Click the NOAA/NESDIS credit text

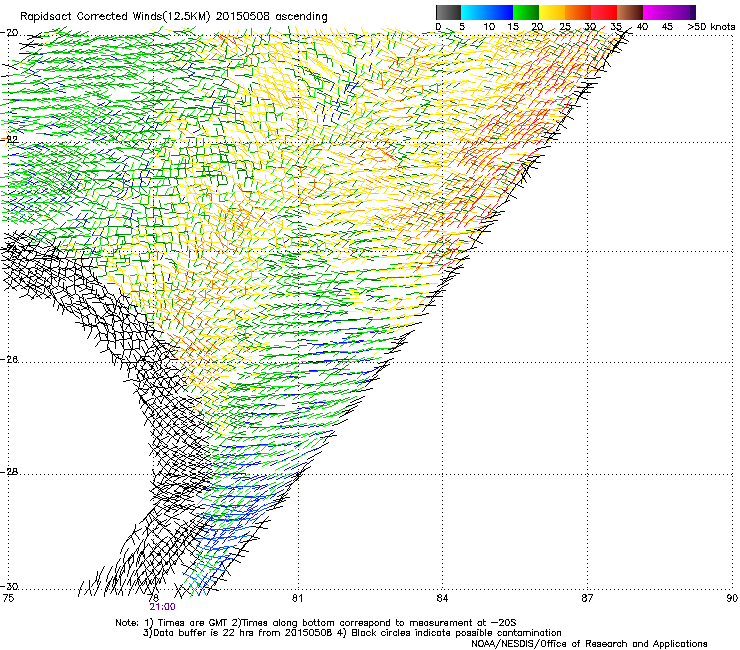[589, 644]
